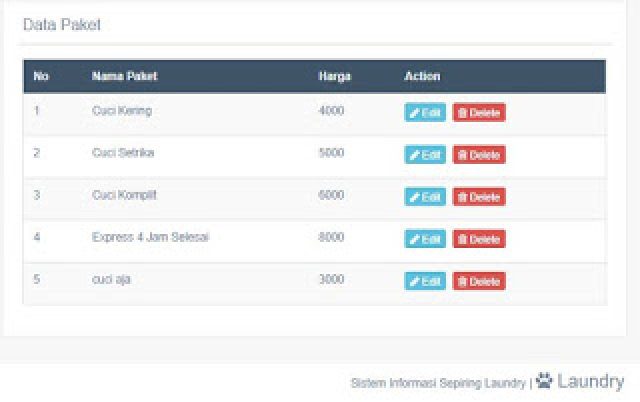Viewport: 640px width, 402px height.
Task: Click the price 8000 cell
Action: coord(331,237)
